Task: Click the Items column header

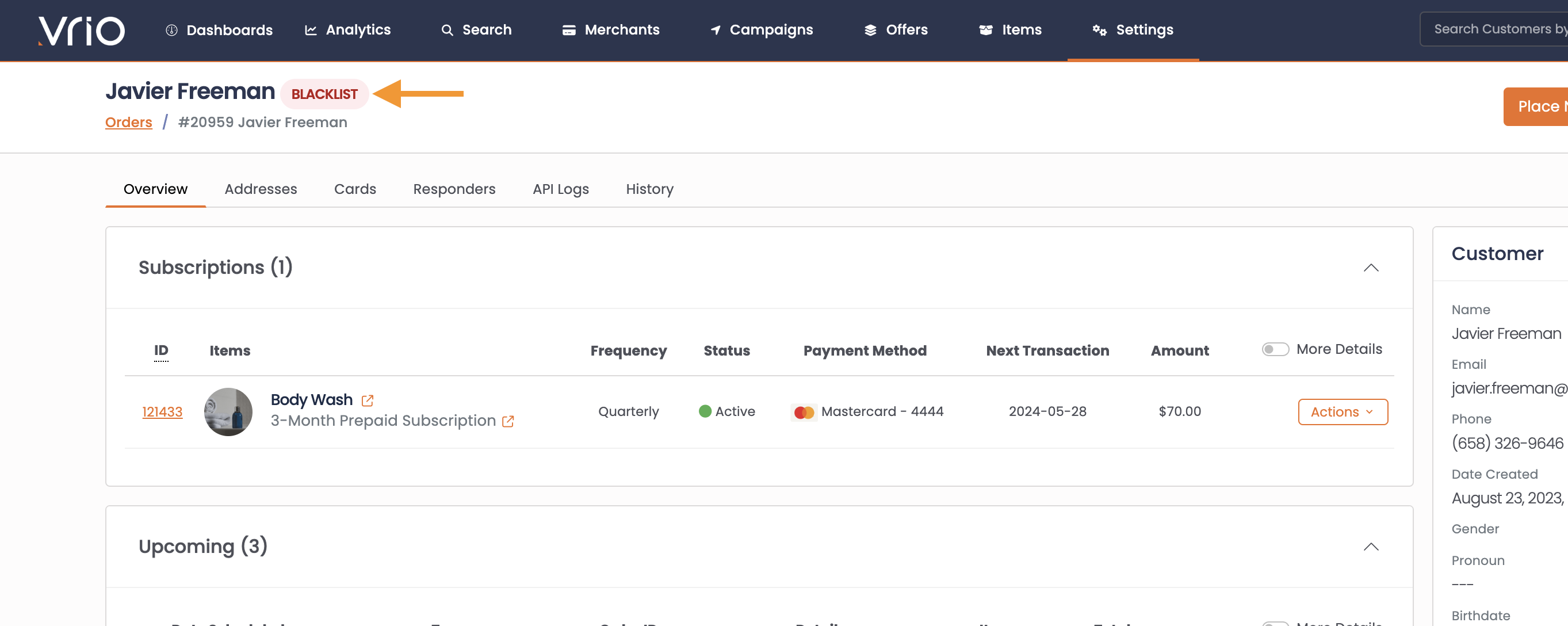Action: click(230, 351)
